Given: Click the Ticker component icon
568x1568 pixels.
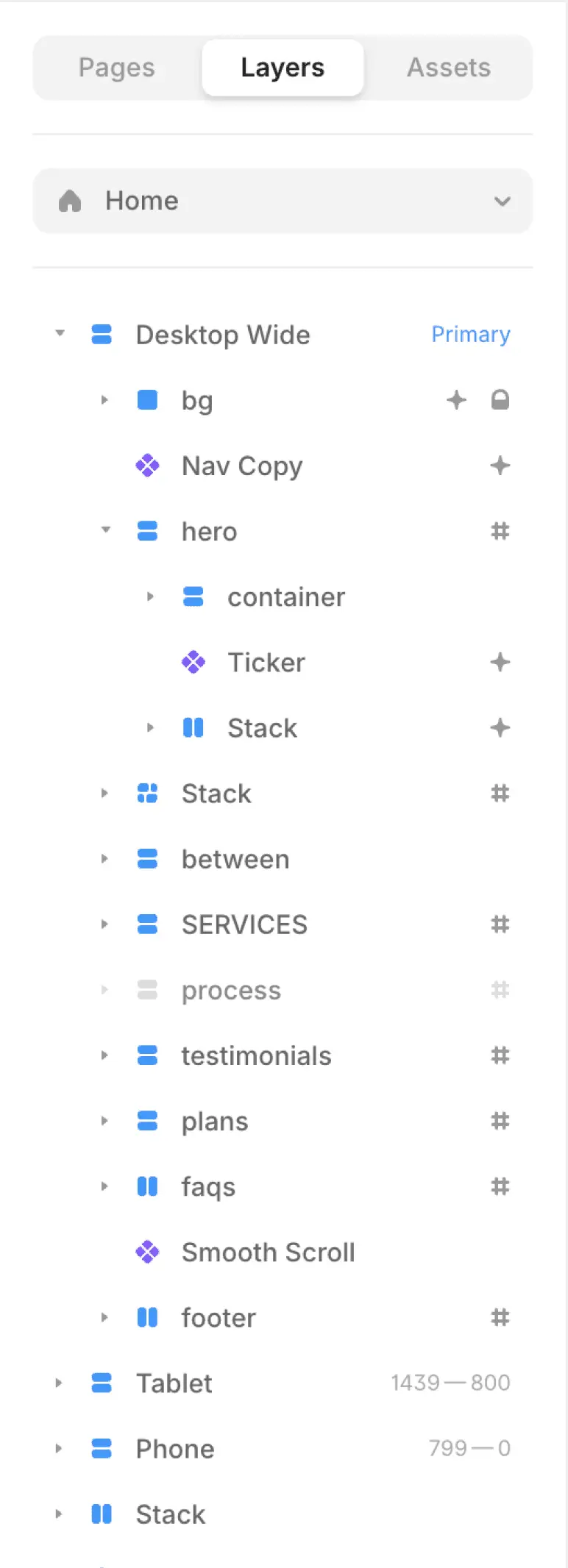Looking at the screenshot, I should click(193, 662).
